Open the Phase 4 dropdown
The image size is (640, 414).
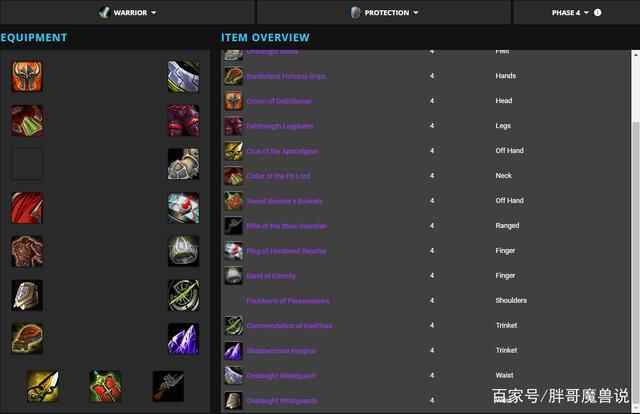(570, 13)
